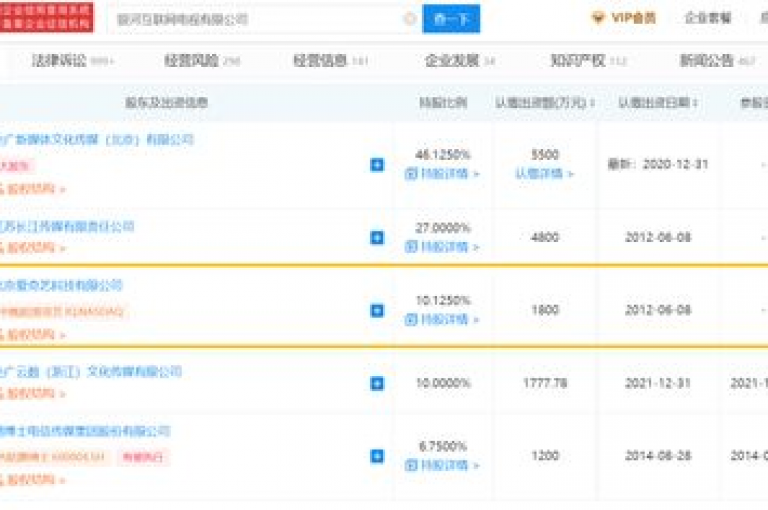Expand plus icon in 10.0000% shareholder row
The width and height of the screenshot is (768, 510).
click(377, 383)
